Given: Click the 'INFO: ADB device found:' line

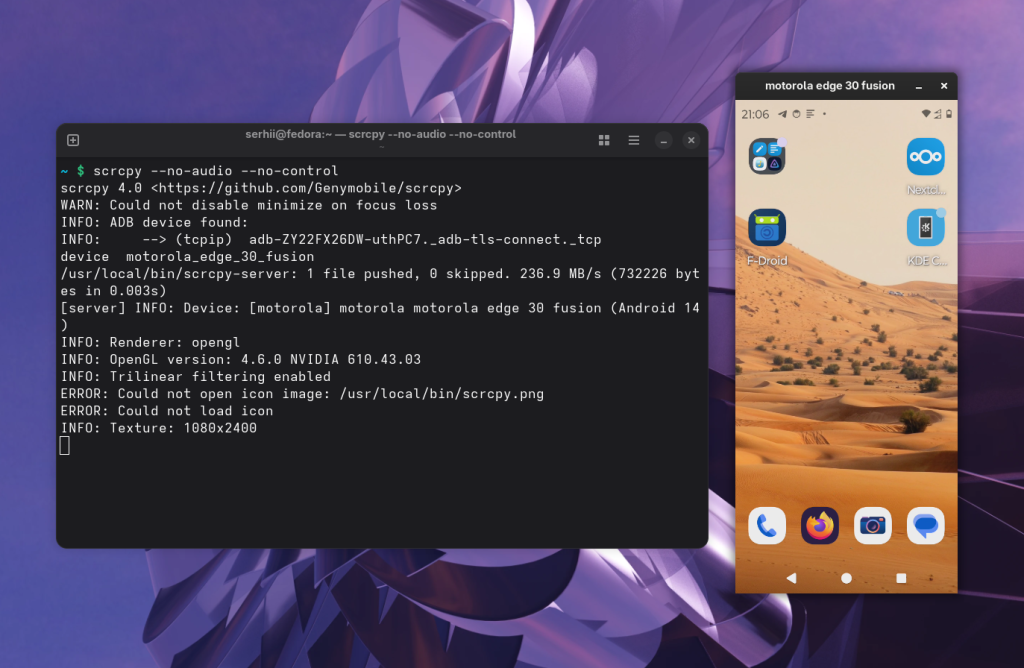Looking at the screenshot, I should (x=154, y=222).
